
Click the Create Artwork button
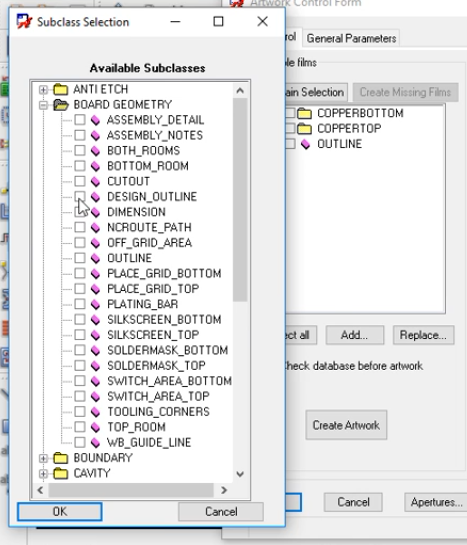click(346, 425)
